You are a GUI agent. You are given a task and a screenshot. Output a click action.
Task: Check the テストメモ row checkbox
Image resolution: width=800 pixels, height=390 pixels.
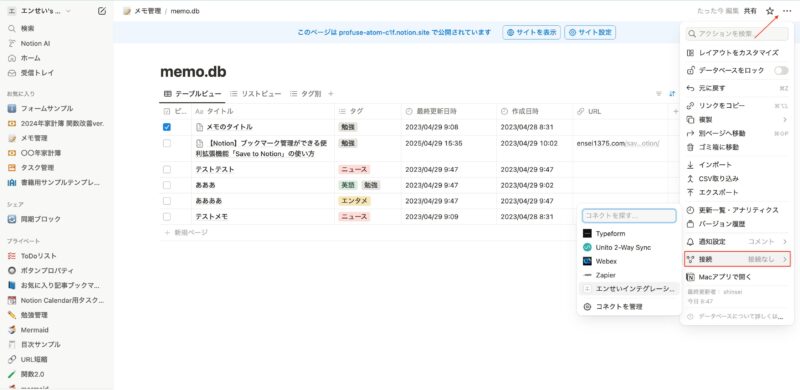(x=166, y=216)
